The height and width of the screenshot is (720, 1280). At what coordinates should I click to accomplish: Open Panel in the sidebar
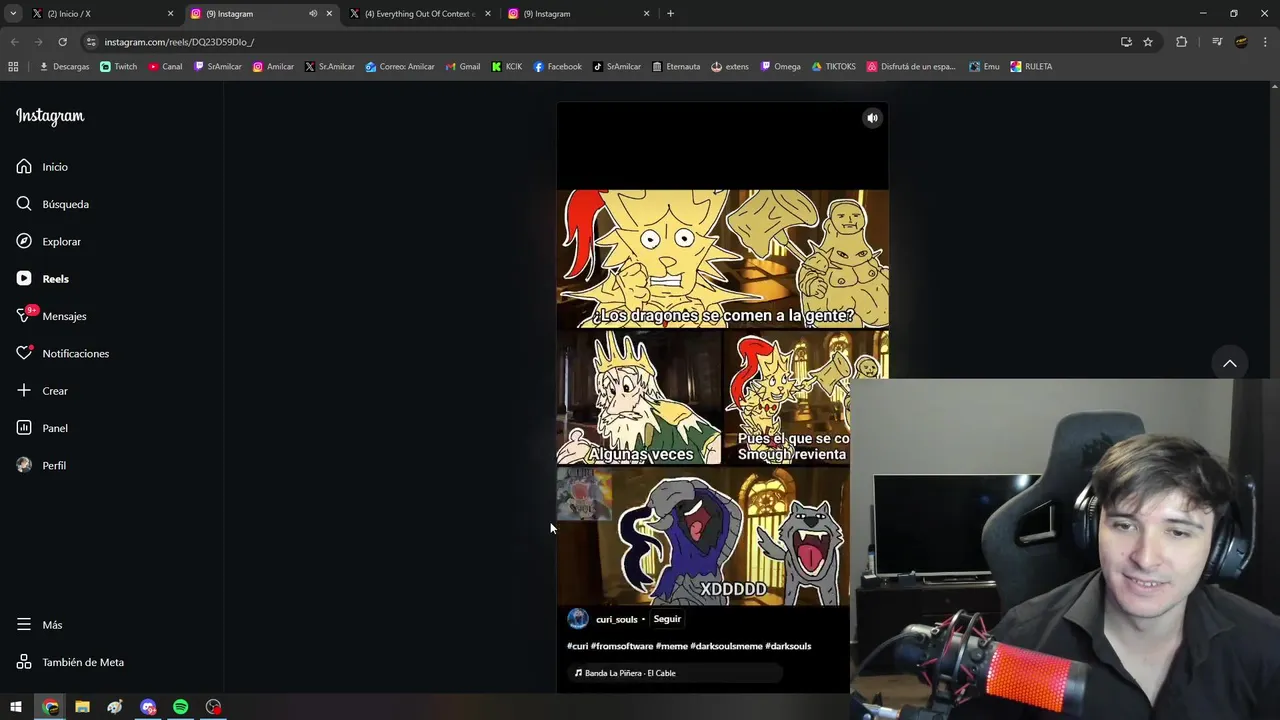tap(42, 428)
